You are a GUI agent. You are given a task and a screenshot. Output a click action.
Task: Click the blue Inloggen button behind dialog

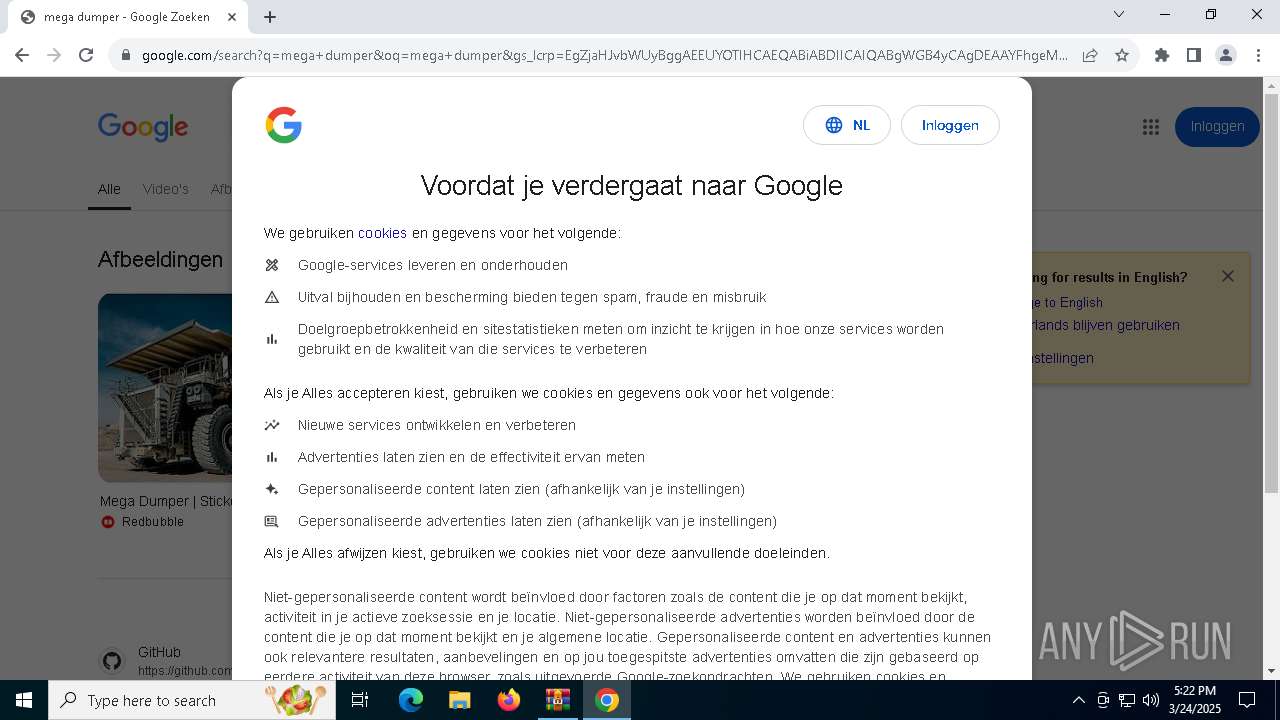point(1217,126)
